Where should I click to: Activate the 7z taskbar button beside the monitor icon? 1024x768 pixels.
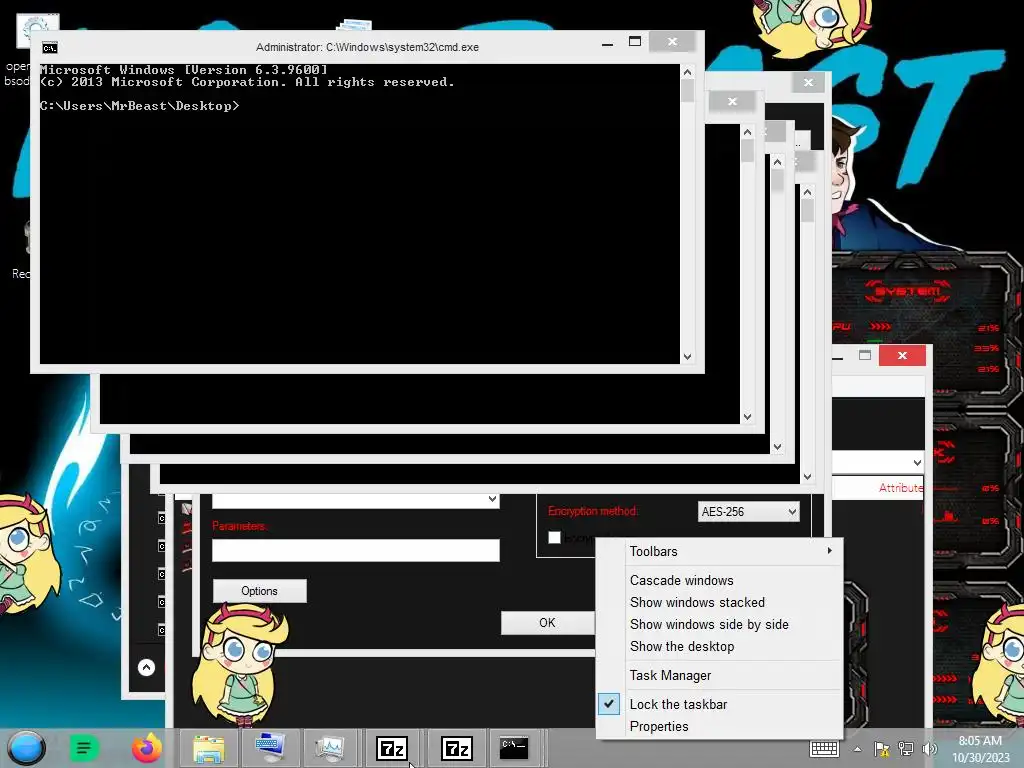(x=392, y=748)
